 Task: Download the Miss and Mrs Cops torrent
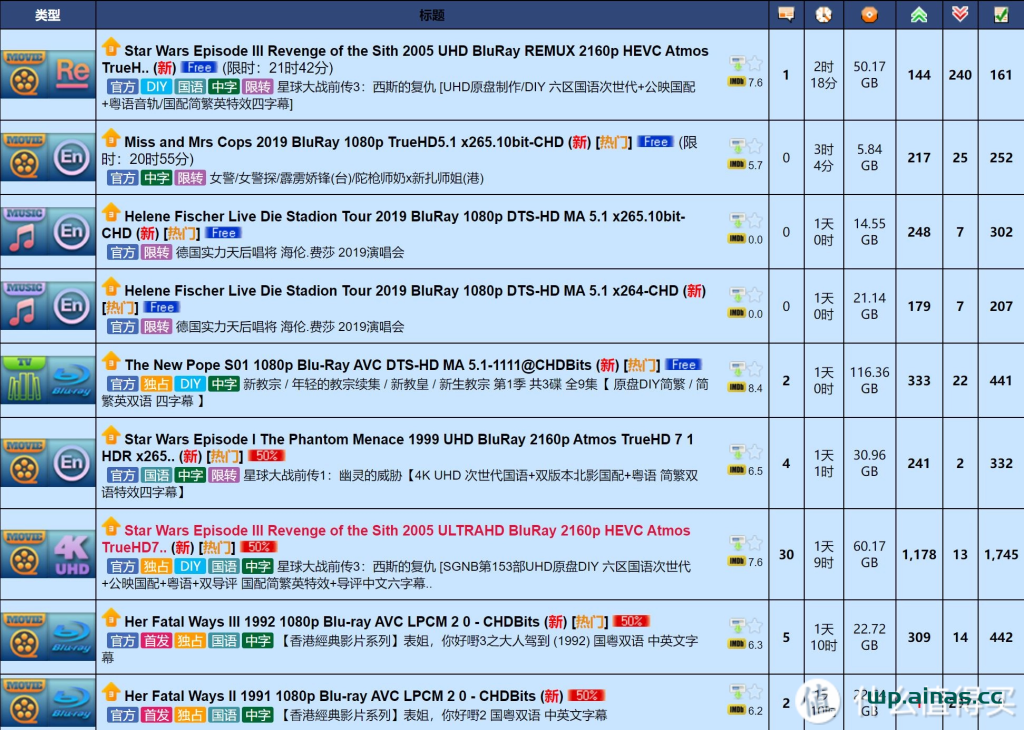click(737, 146)
